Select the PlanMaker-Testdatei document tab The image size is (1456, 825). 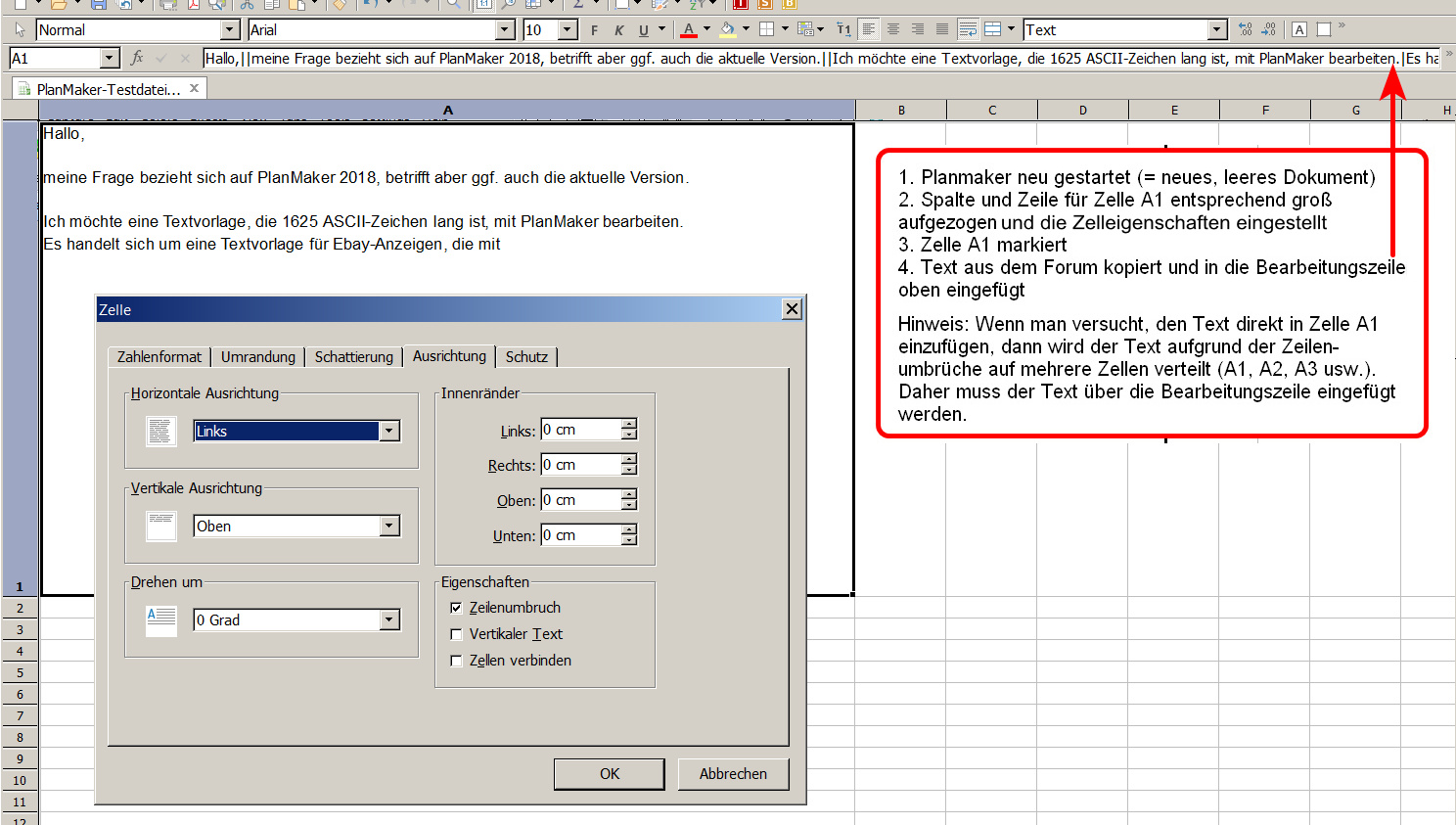(109, 89)
